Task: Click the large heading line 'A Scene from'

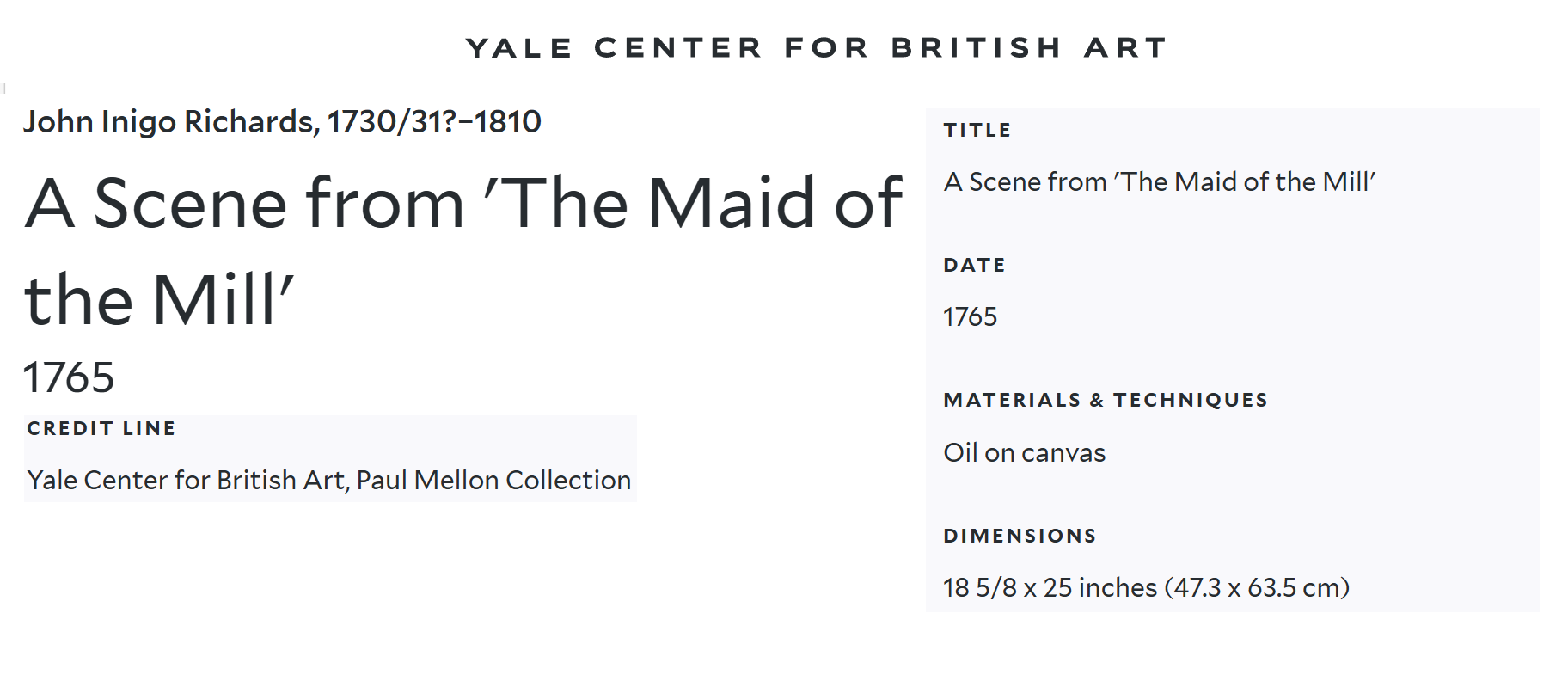Action: [245, 204]
